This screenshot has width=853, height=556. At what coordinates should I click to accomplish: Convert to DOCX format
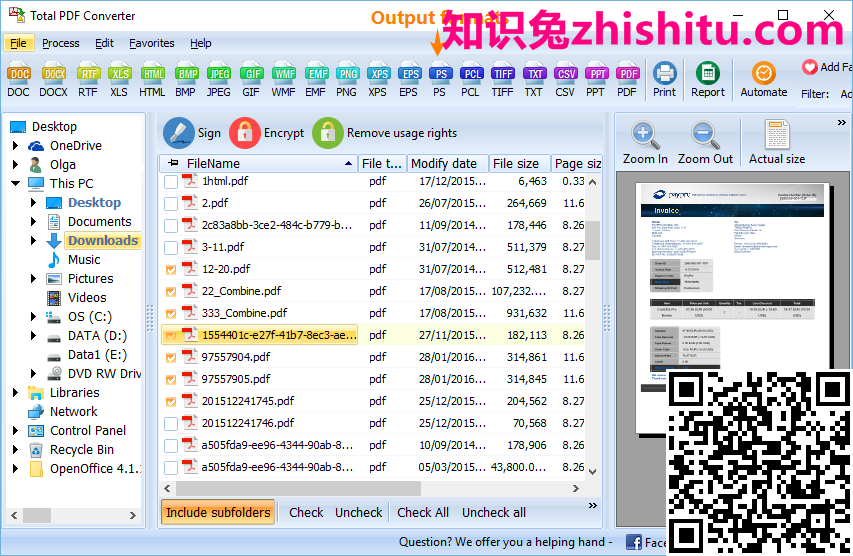click(x=53, y=80)
